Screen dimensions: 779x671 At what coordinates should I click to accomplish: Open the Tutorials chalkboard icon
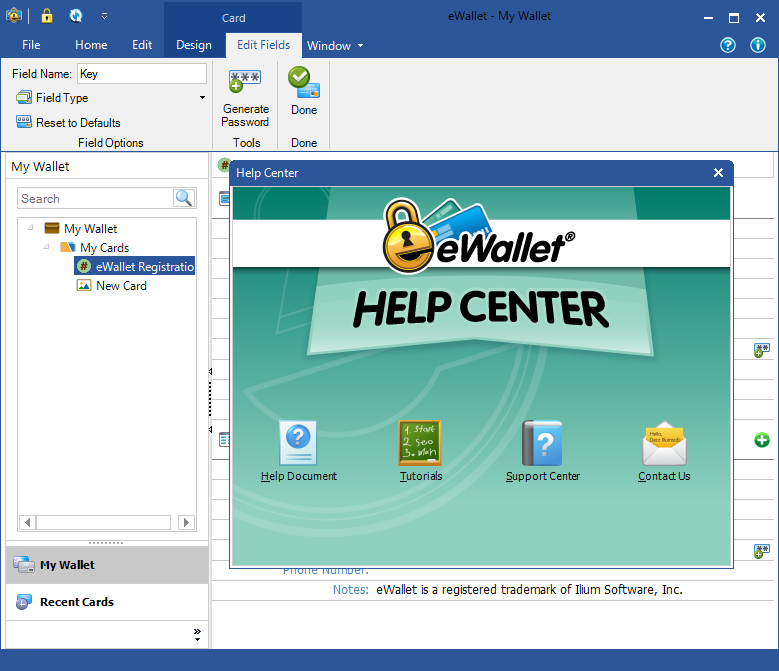click(420, 442)
